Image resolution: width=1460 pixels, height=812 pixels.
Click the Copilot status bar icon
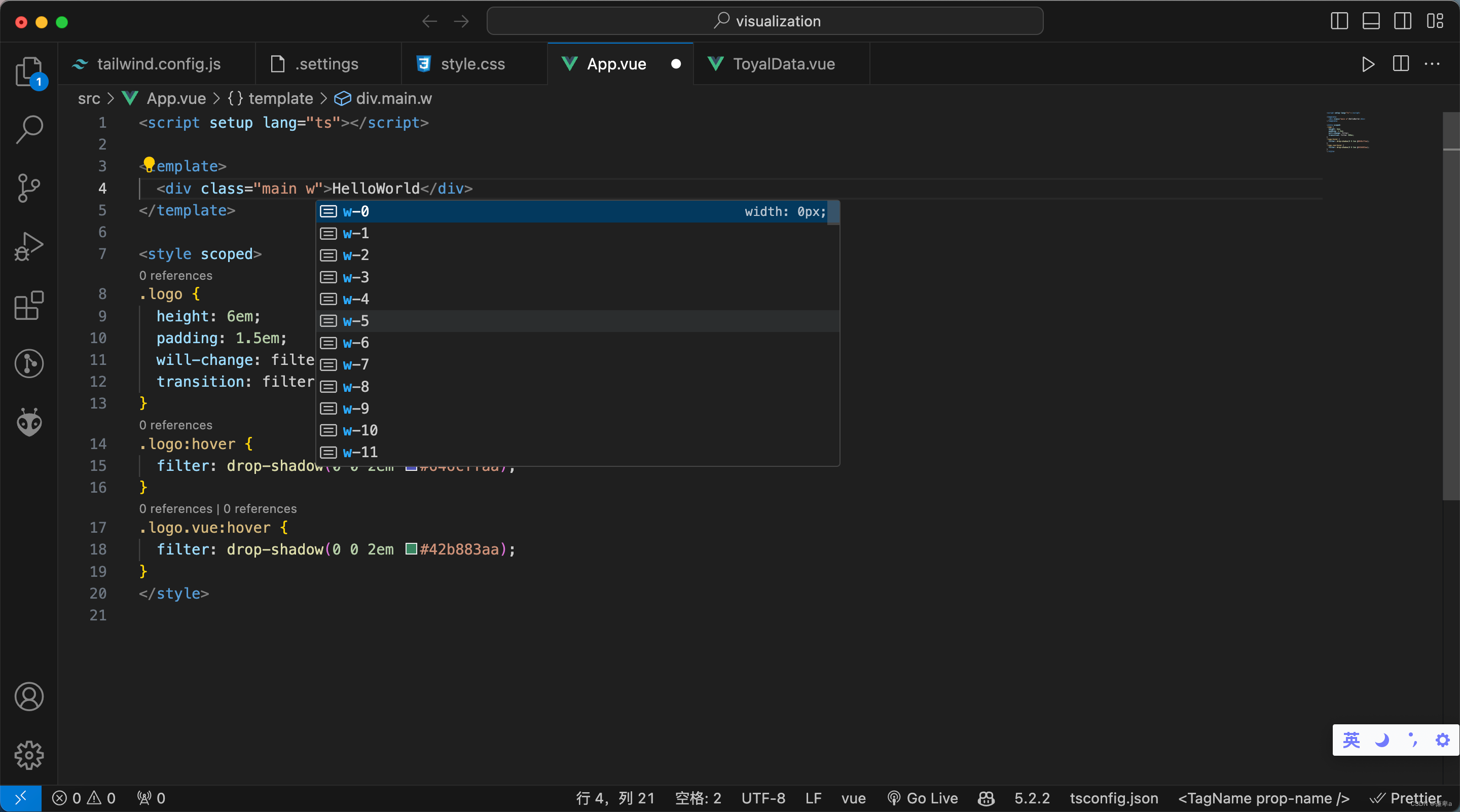(986, 798)
